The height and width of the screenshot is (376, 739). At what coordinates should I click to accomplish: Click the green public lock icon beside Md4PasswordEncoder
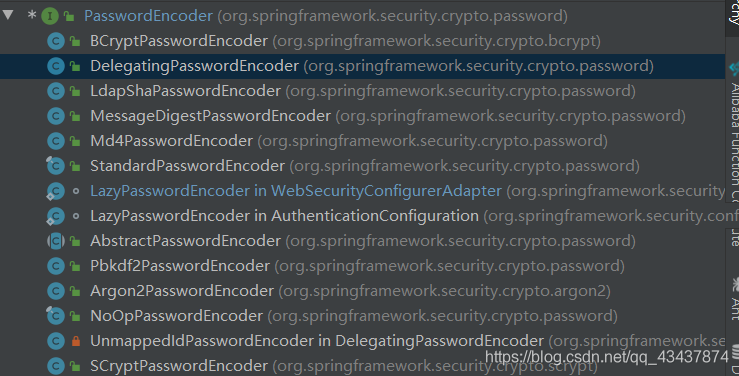pyautogui.click(x=75, y=141)
